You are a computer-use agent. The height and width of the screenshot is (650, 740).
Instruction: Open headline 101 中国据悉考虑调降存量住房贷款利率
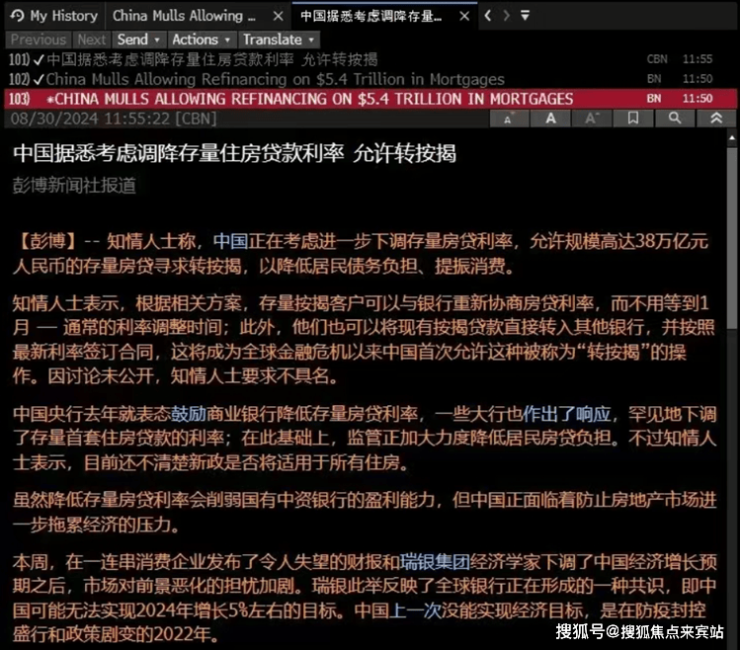pos(370,59)
